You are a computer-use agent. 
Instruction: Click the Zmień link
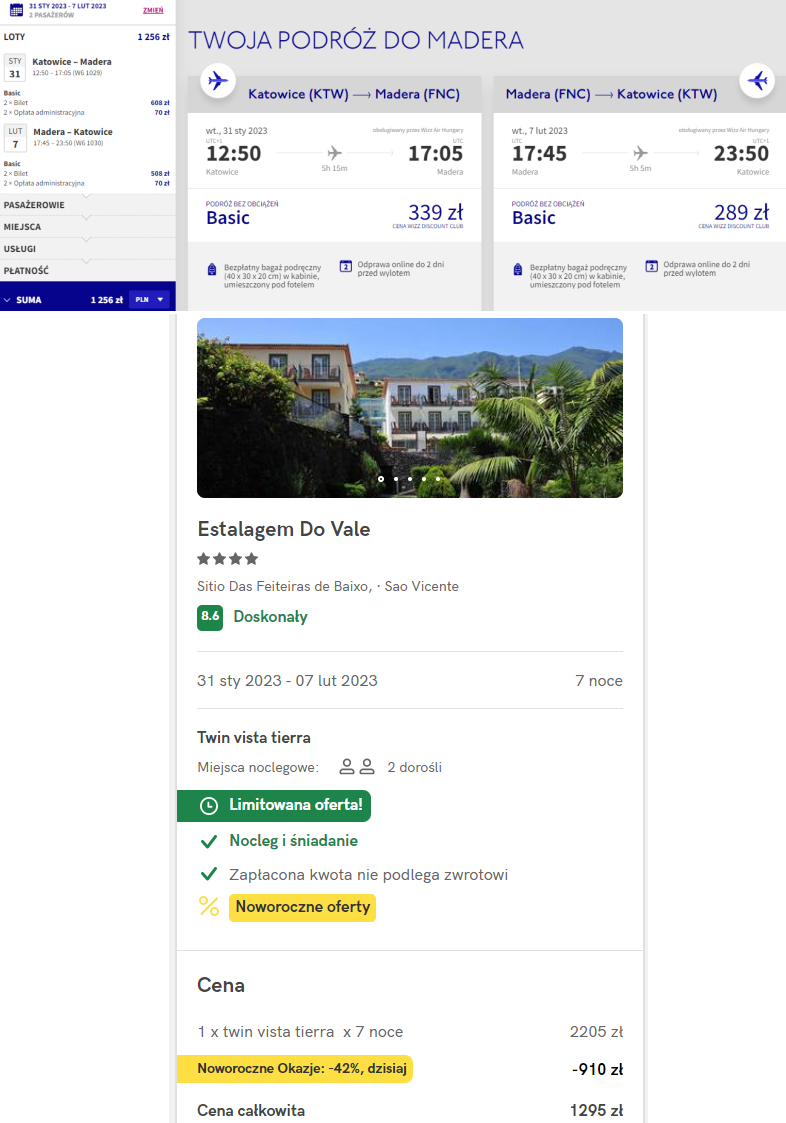[153, 10]
